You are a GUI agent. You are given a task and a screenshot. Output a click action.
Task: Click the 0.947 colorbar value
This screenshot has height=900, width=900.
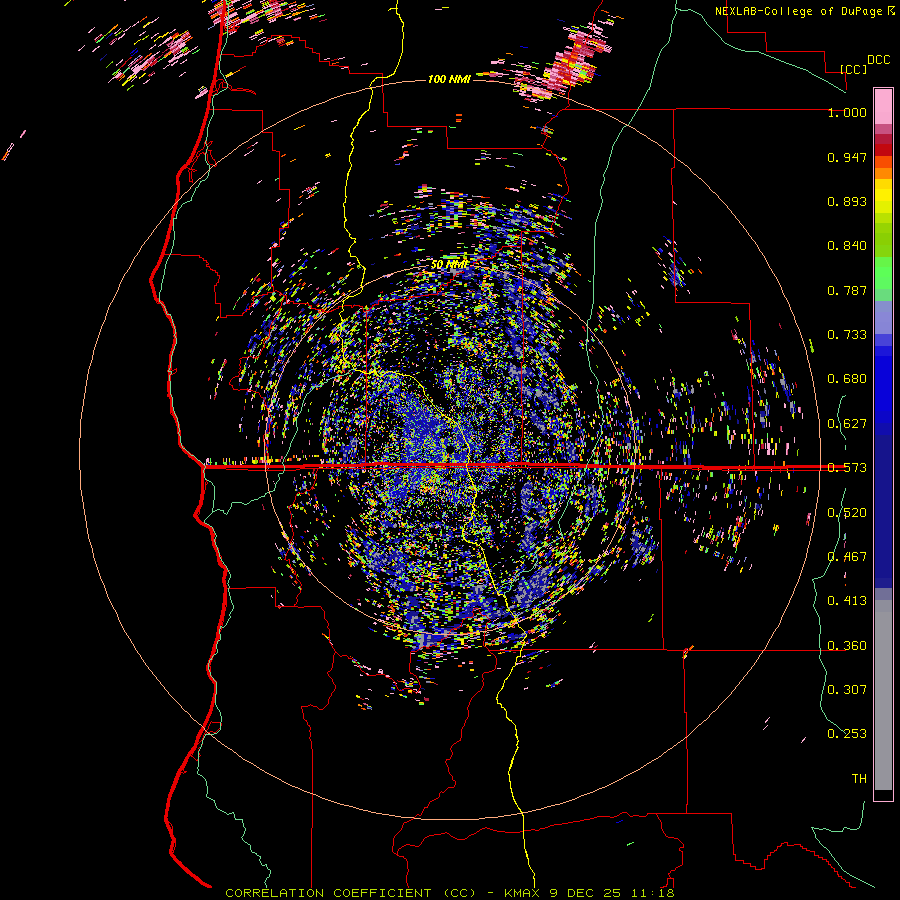847,157
